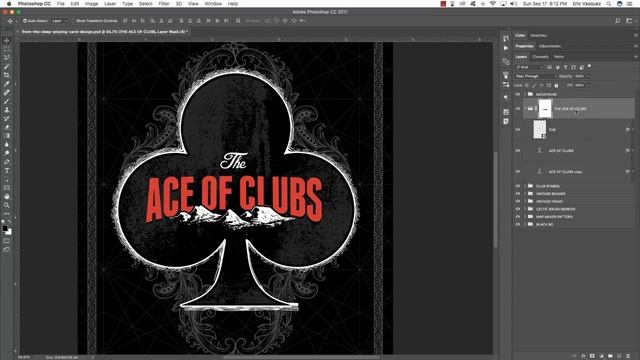Image resolution: width=640 pixels, height=360 pixels.
Task: Select the Dodge tool
Action: point(7,153)
